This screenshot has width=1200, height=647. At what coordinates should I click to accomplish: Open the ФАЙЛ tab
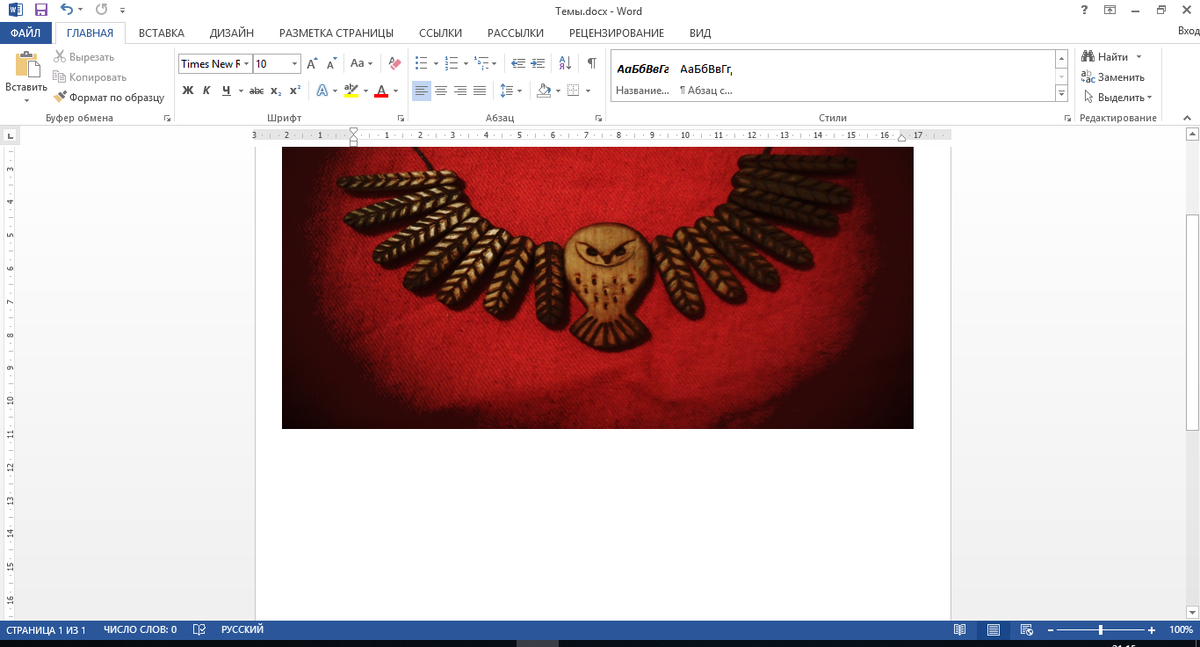tap(25, 33)
